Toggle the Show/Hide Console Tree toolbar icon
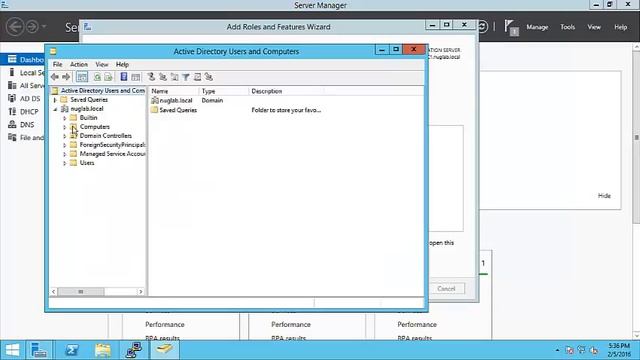This screenshot has height=360, width=640. 82,77
